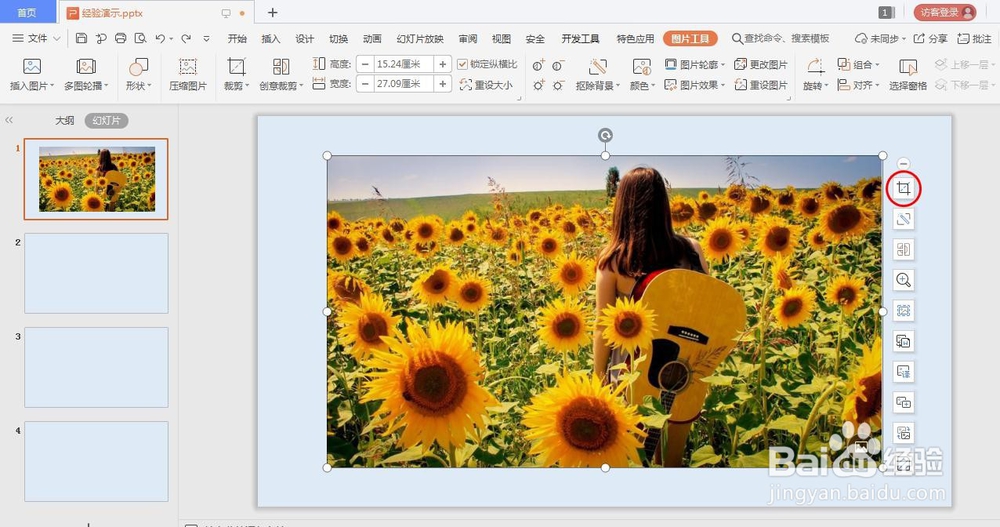The image size is (1000, 527).
Task: Switch to the 插入 insert tab
Action: (271, 38)
